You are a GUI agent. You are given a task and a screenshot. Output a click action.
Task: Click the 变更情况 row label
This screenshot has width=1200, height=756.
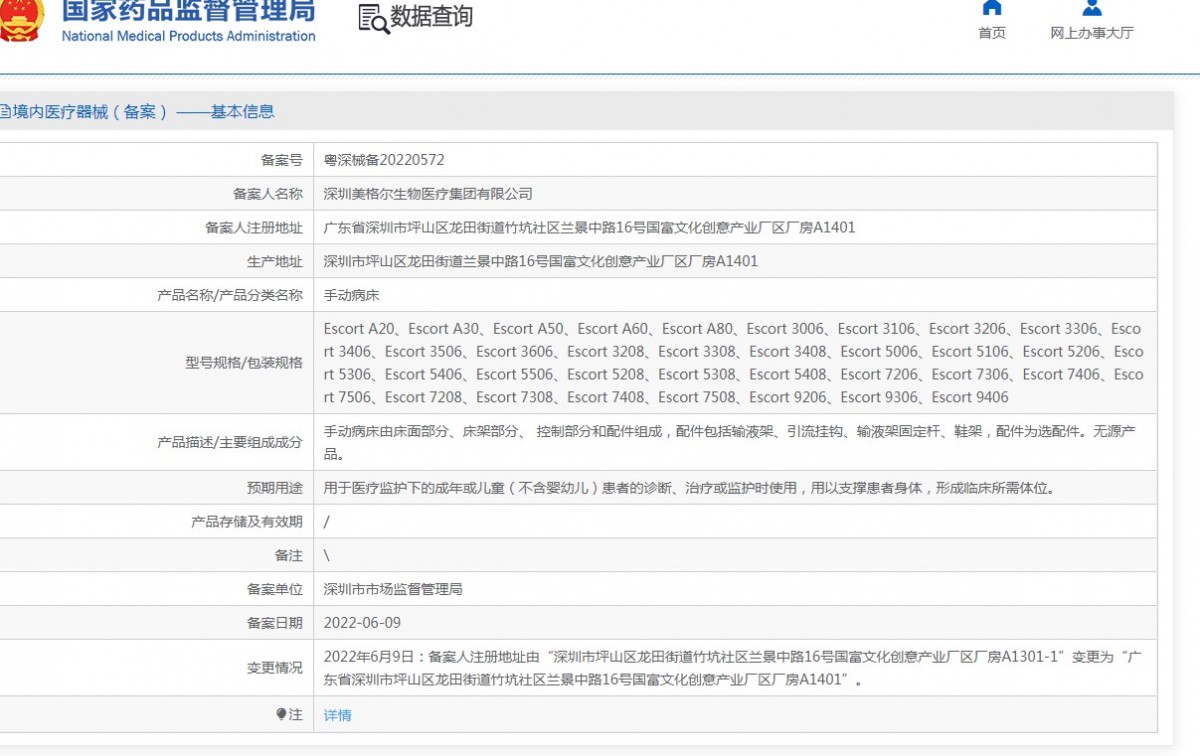pyautogui.click(x=275, y=668)
